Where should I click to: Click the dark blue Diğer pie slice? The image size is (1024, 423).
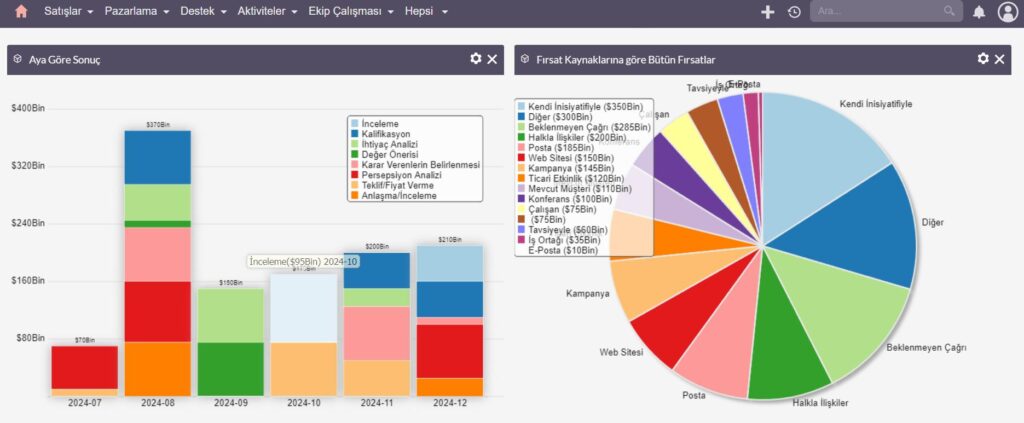tap(856, 228)
